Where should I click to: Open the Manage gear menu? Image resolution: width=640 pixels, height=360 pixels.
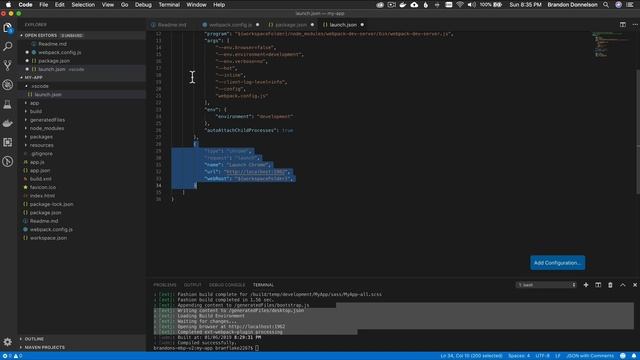pos(8,341)
